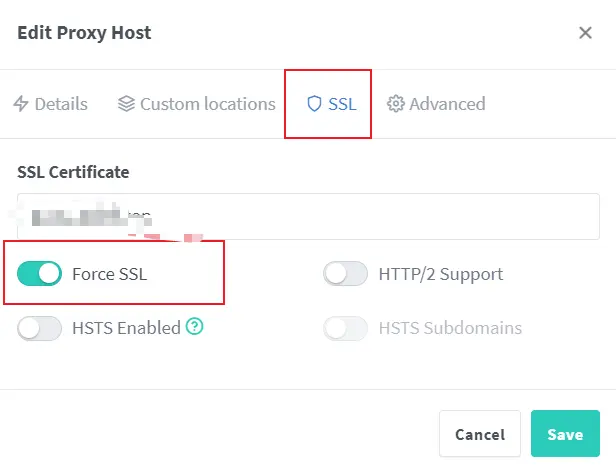Click the "HSTS Enabled" text label
616x473 pixels.
126,328
